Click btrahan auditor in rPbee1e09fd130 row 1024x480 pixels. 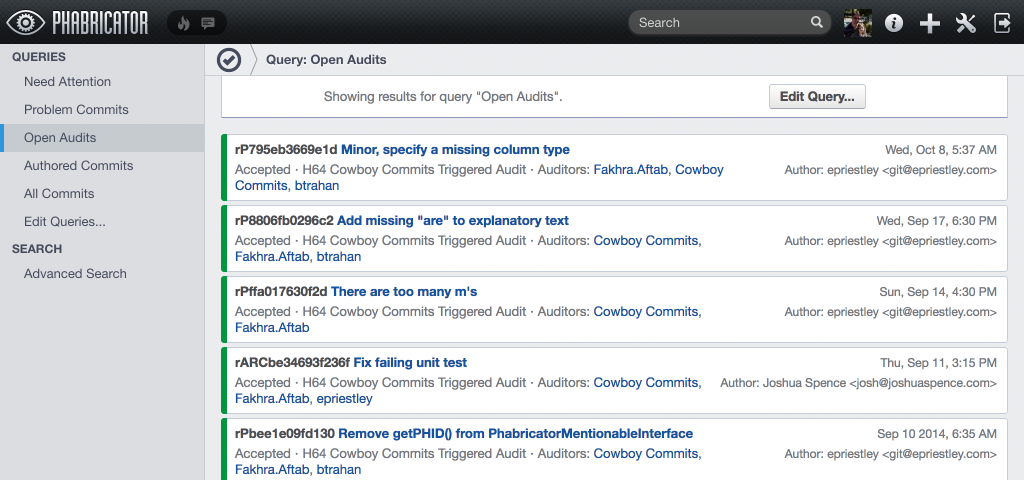(339, 470)
